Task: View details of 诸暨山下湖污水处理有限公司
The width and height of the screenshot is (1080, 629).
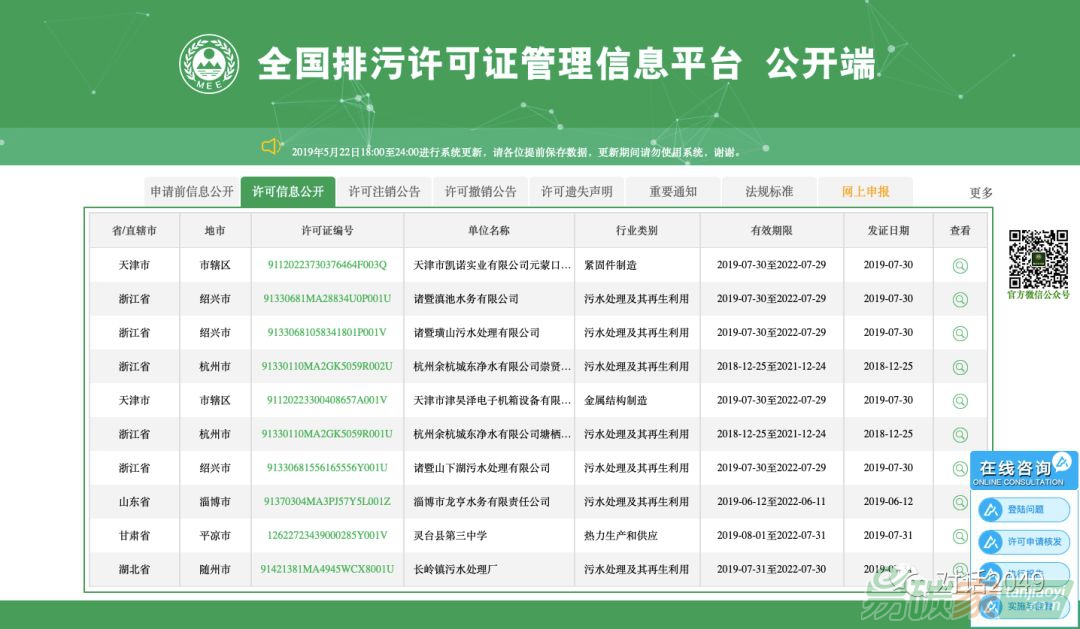Action: [x=960, y=468]
